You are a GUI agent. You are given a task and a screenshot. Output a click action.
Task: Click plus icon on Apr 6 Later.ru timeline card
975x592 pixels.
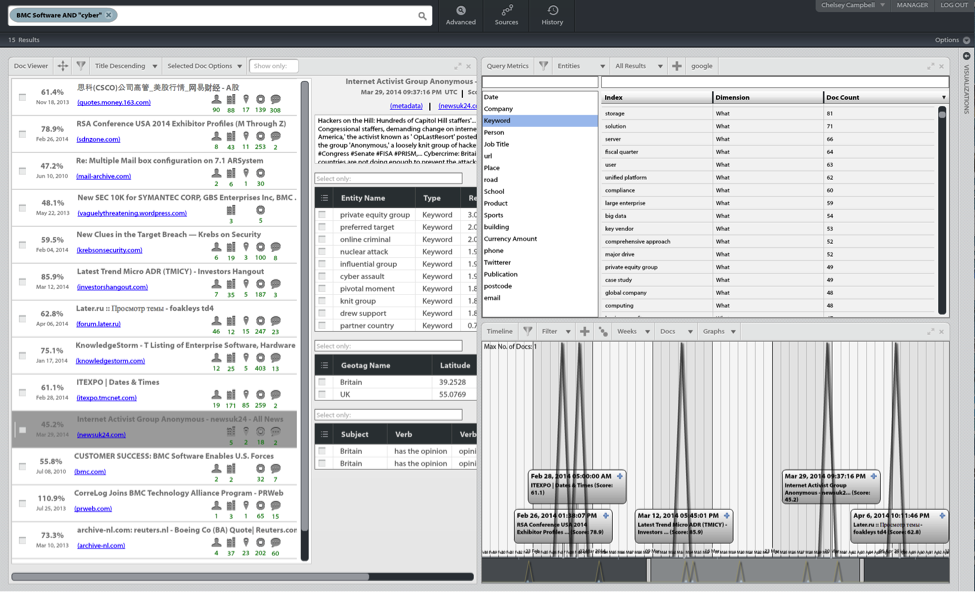point(942,516)
